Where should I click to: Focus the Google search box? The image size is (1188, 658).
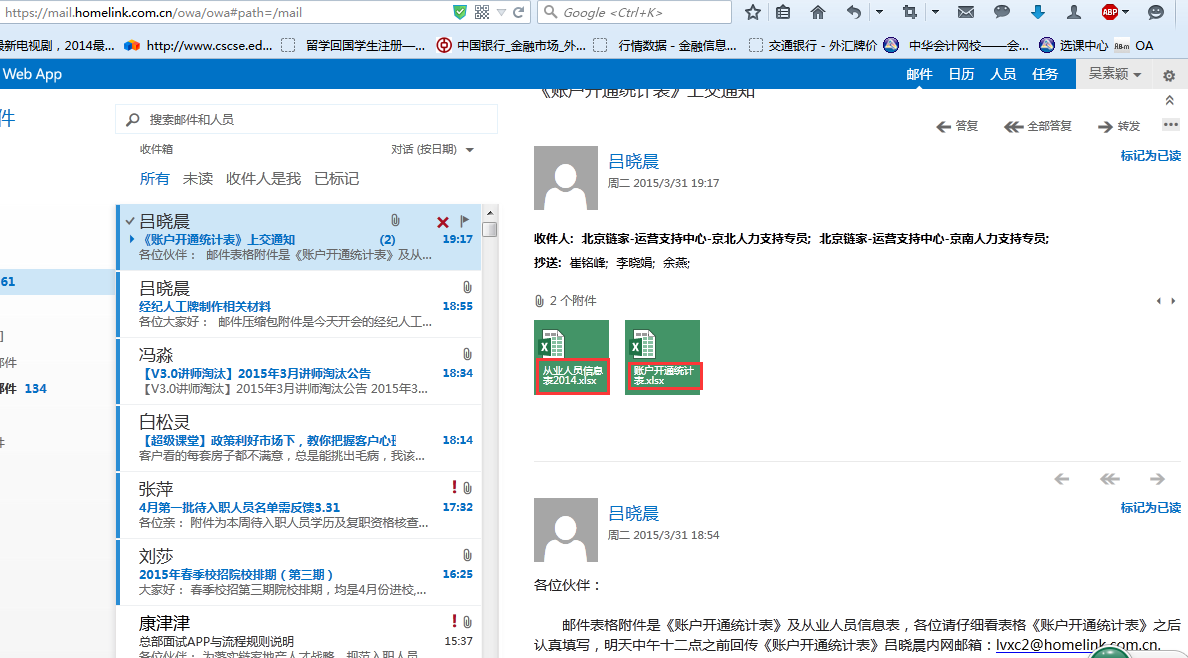pos(635,12)
